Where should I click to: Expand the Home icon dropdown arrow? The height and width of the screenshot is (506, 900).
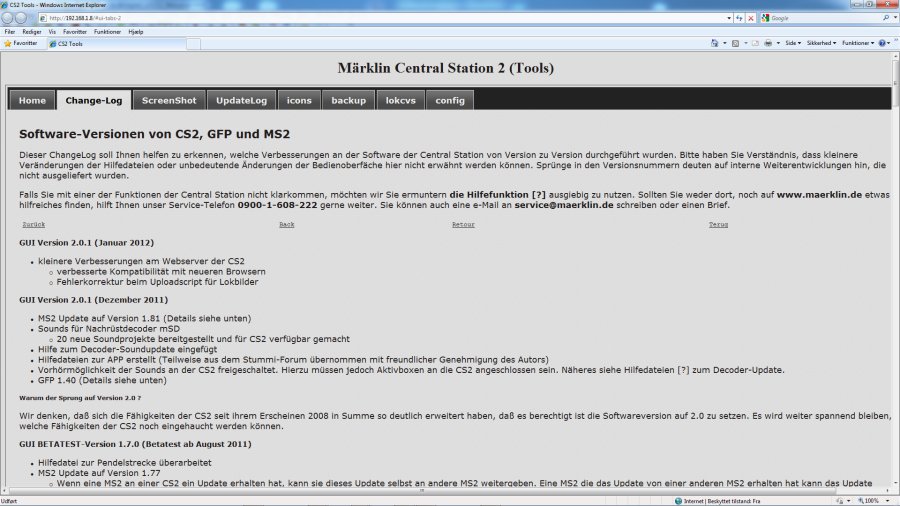[724, 43]
